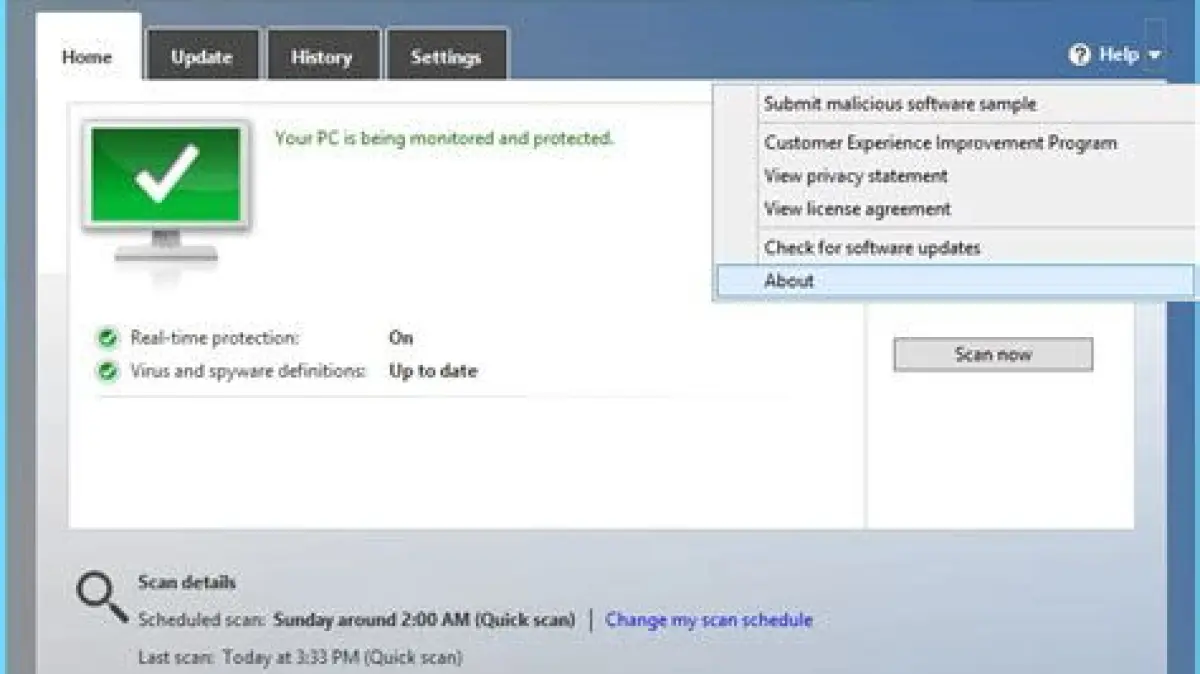
Task: Choose Check for software updates
Action: [x=872, y=248]
